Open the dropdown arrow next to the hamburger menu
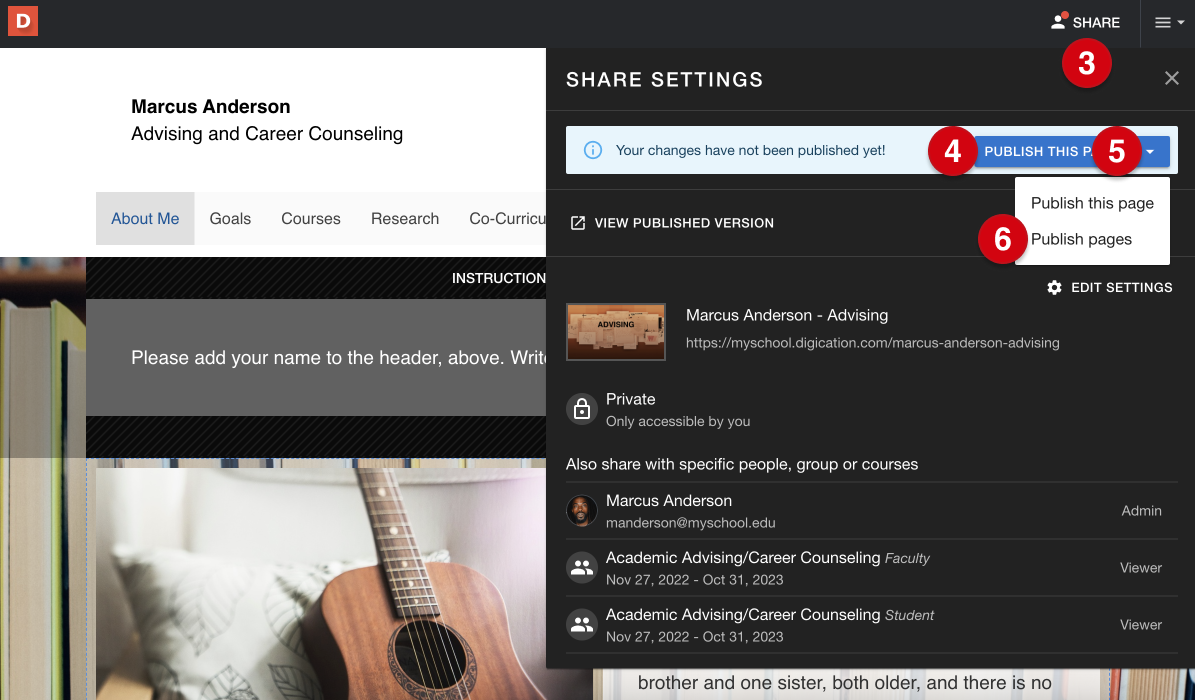 click(1183, 22)
